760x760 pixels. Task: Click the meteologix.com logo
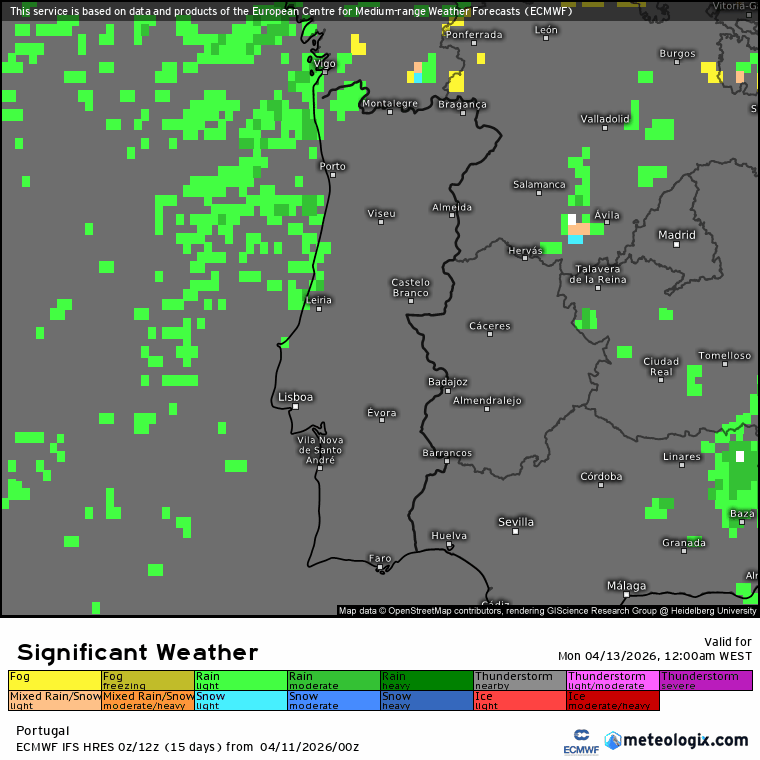click(677, 741)
